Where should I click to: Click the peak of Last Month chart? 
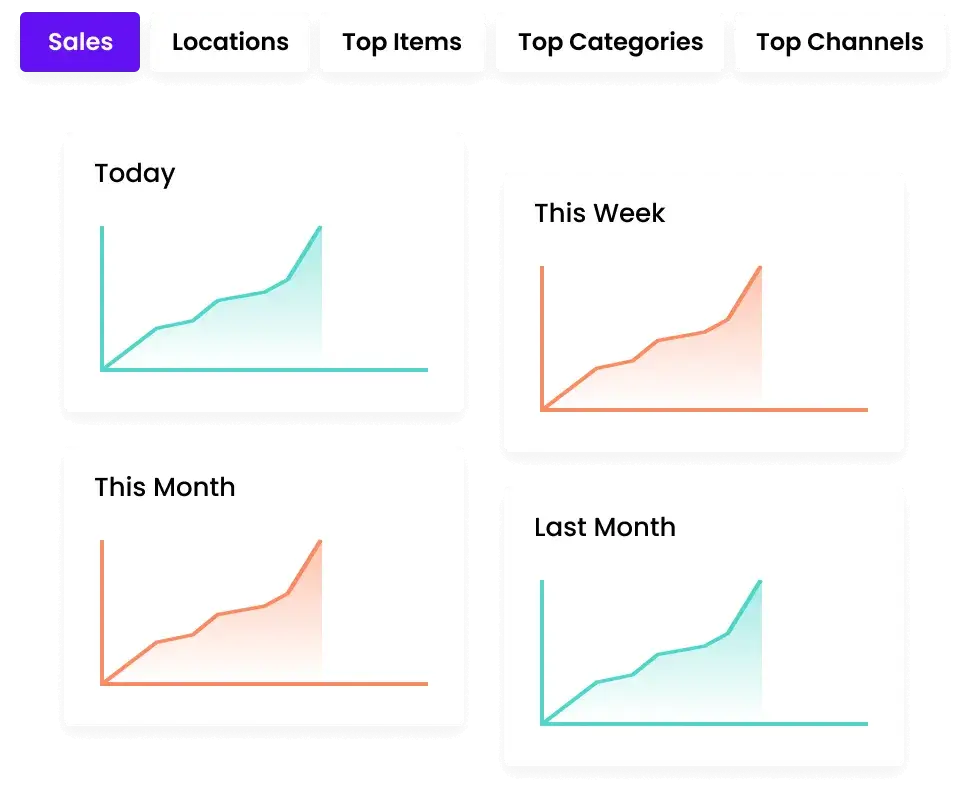tap(760, 582)
